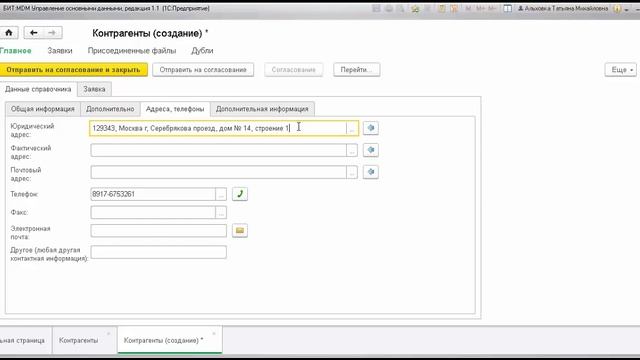Open favorites star in title bar
Viewport: 640px width, 360px height.
click(x=415, y=9)
